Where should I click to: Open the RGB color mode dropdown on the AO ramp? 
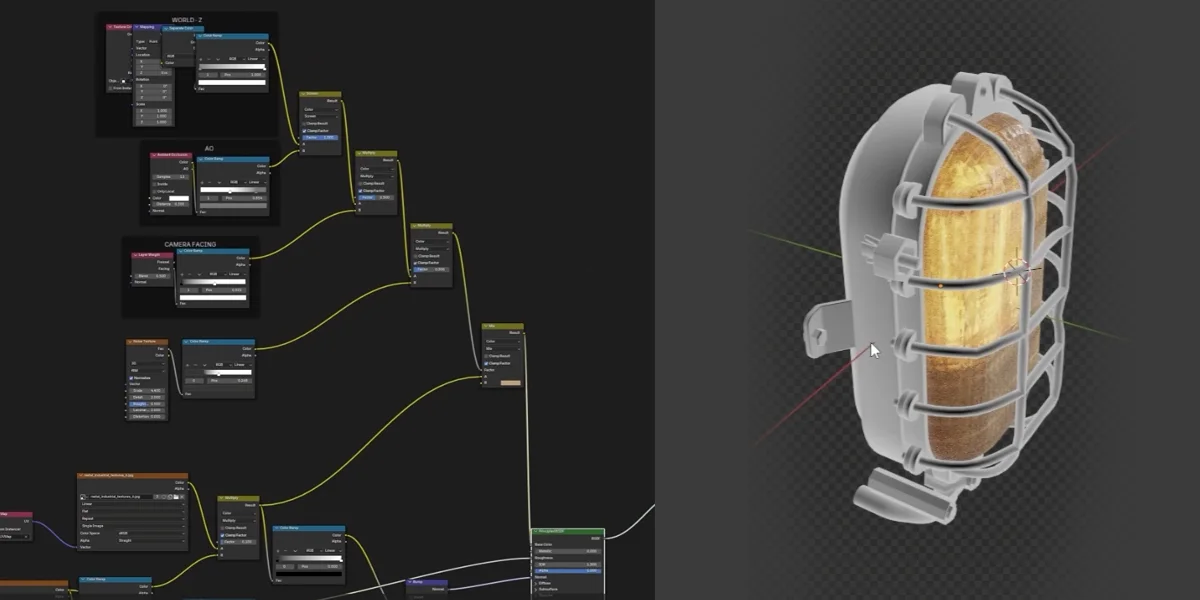coord(234,182)
